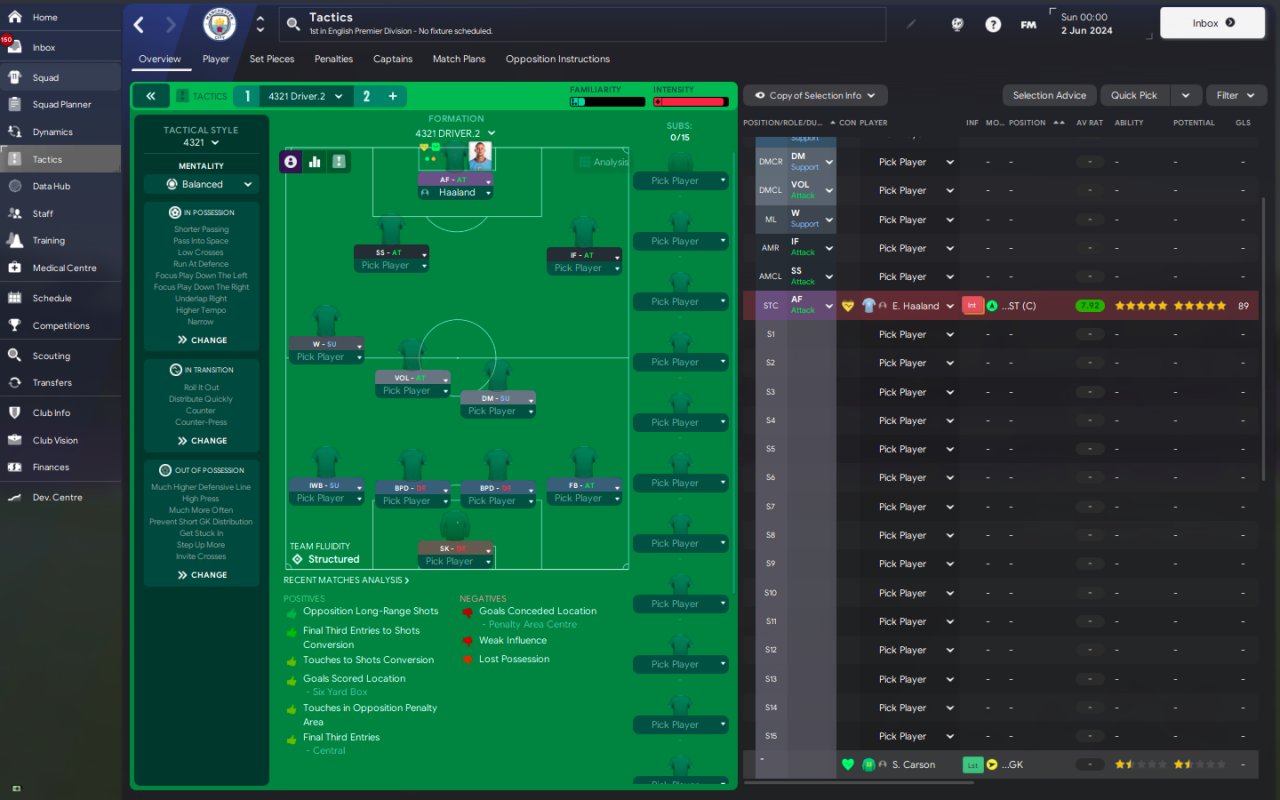Open the Squad Planner sidebar icon
Viewport: 1280px width, 800px height.
[x=14, y=104]
